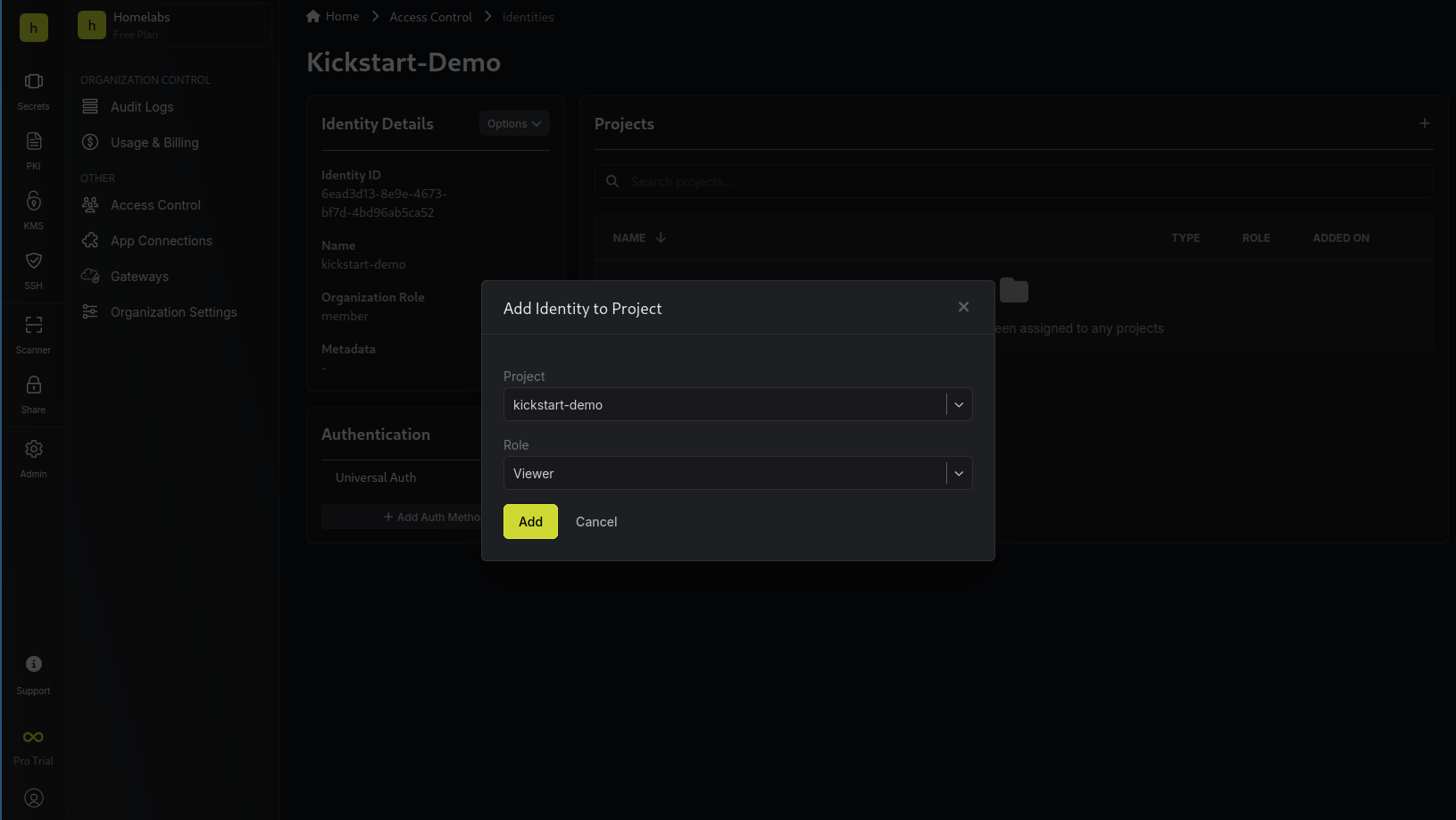Click the Gateways cloud icon

pyautogui.click(x=90, y=276)
